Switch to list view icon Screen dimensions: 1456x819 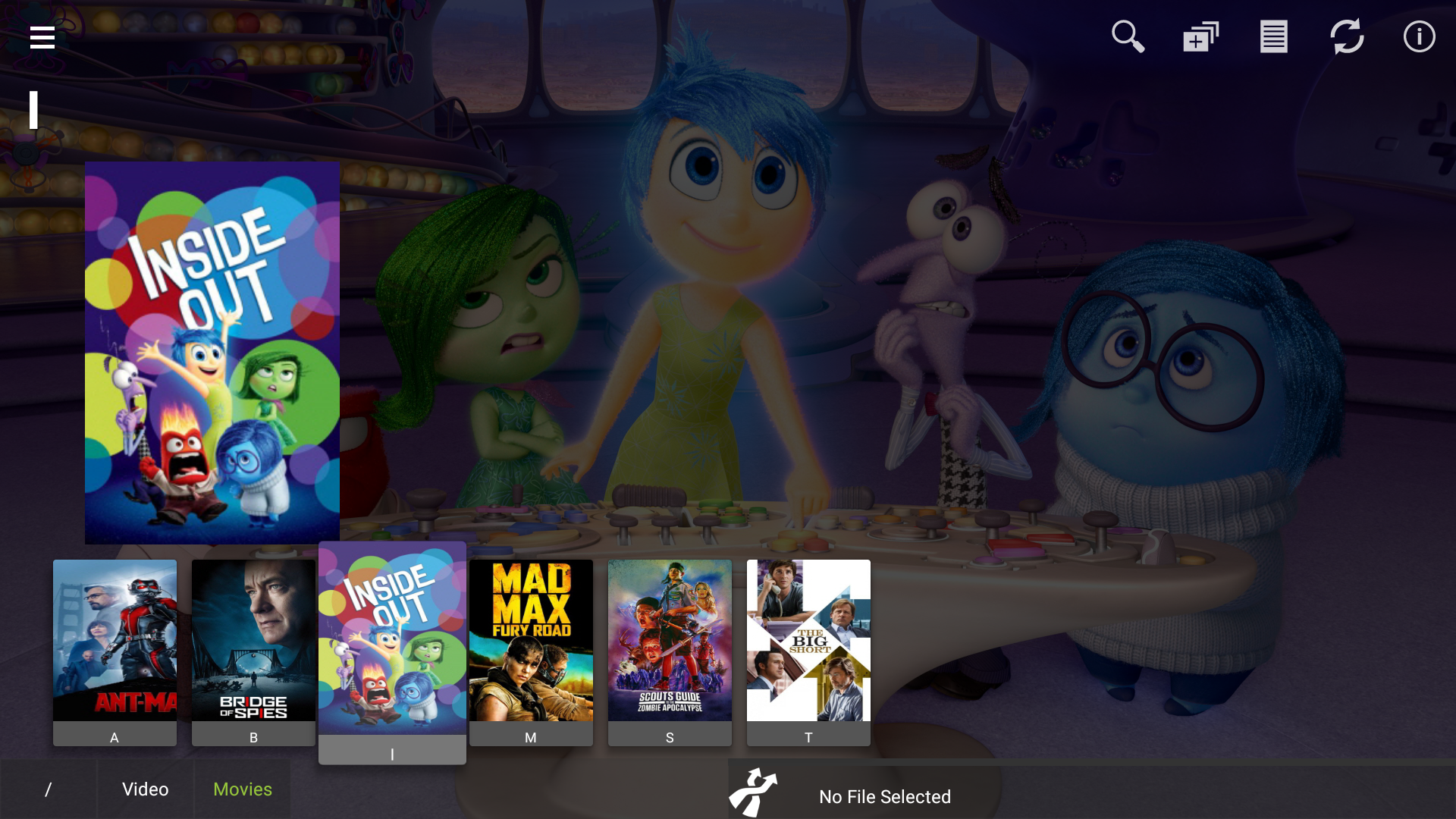1273,36
